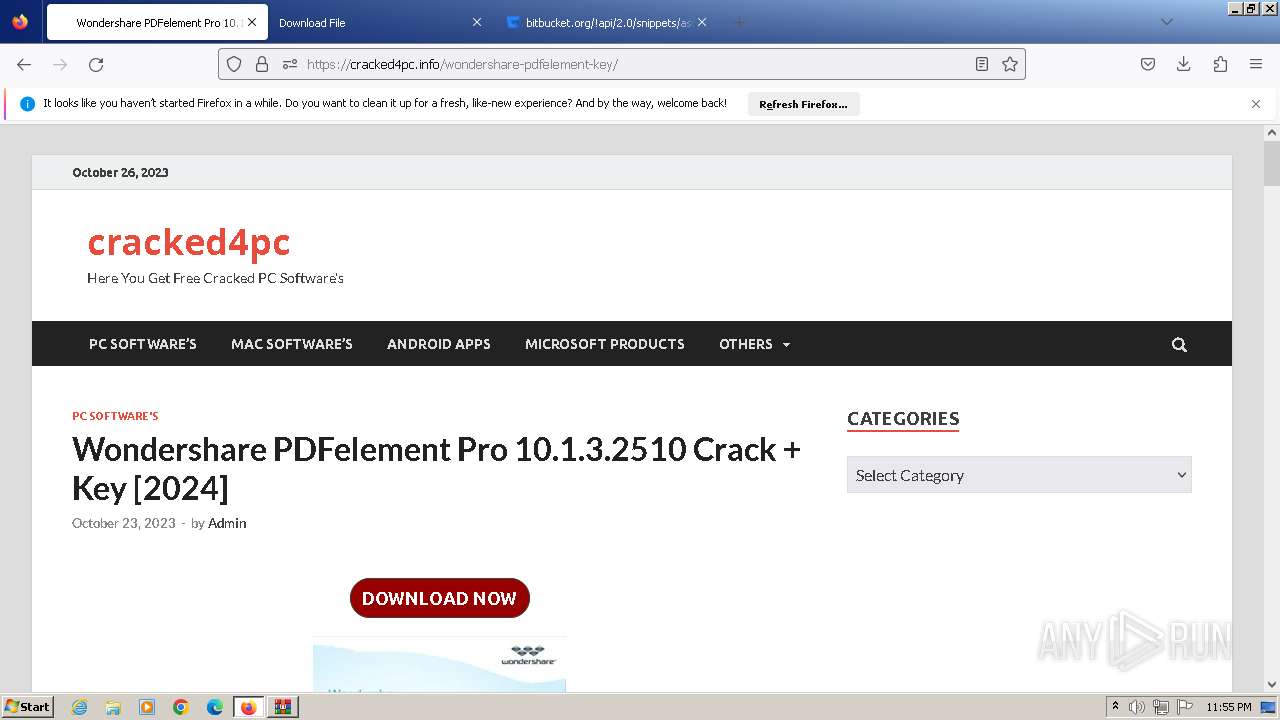
Task: Open the website search magnifier icon
Action: (1179, 344)
